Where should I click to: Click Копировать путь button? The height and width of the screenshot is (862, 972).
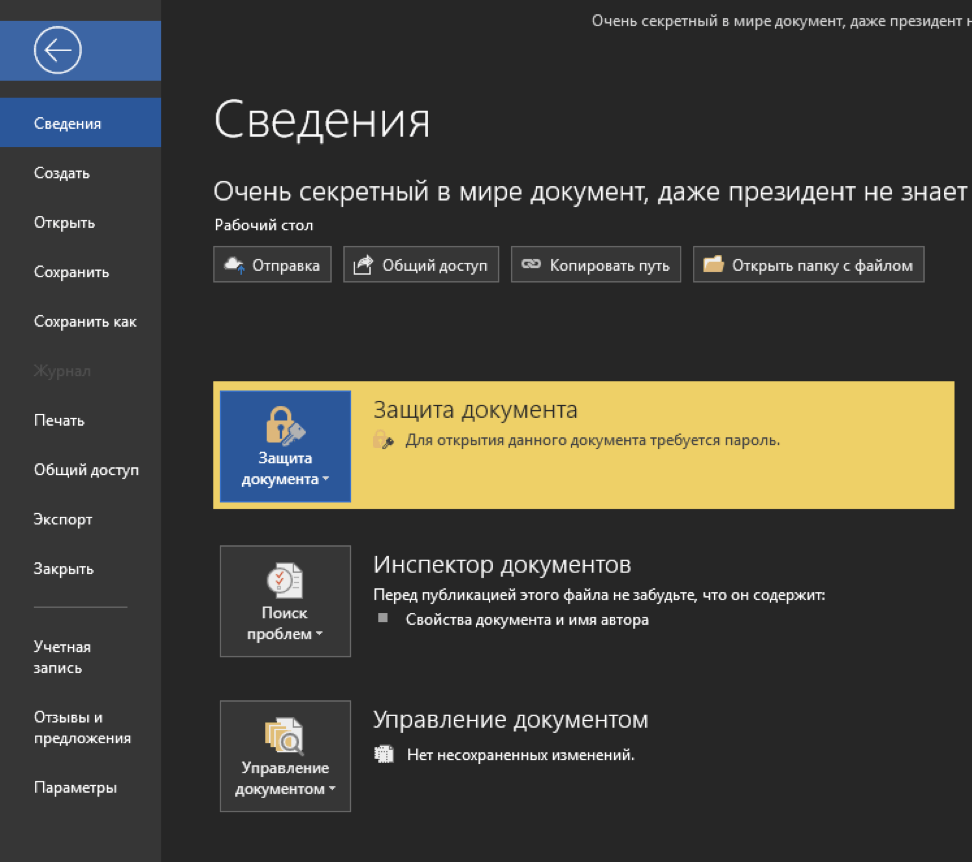(596, 265)
